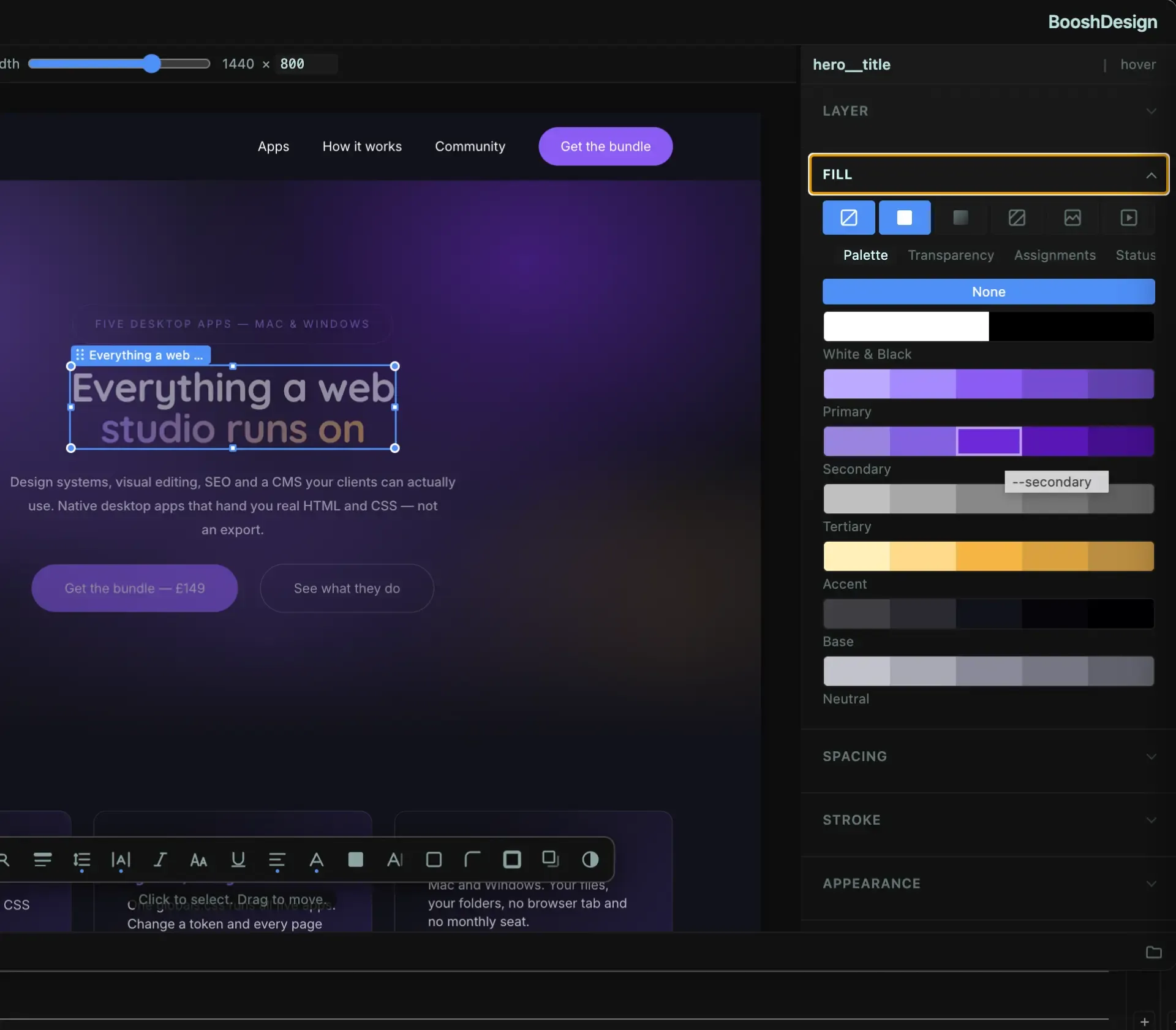Image resolution: width=1176 pixels, height=1030 pixels.
Task: Expand the APPEARANCE section
Action: (x=989, y=884)
